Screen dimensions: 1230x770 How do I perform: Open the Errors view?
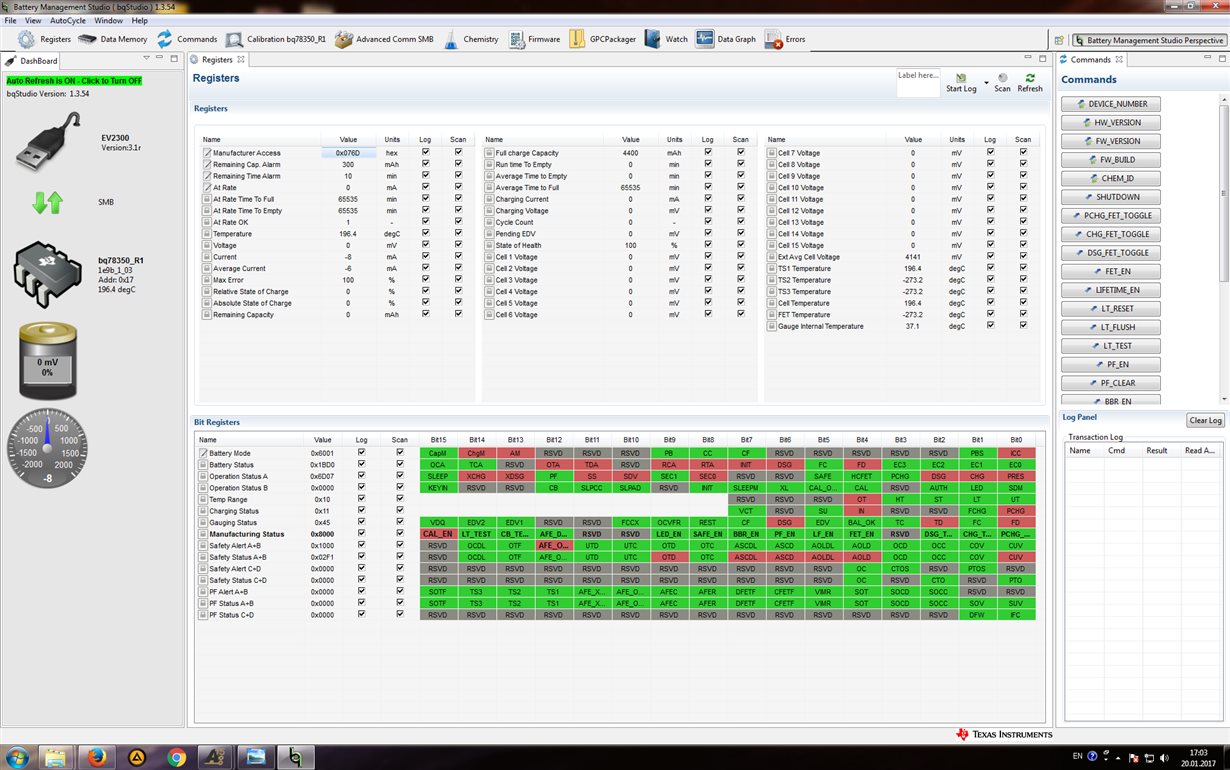785,39
